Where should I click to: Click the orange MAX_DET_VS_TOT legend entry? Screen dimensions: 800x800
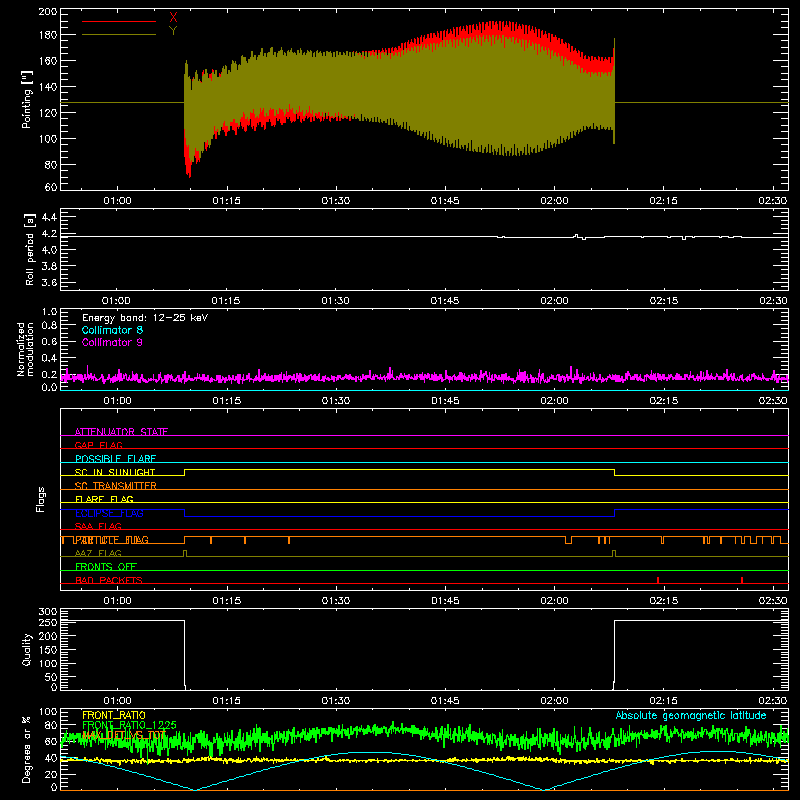pos(123,735)
